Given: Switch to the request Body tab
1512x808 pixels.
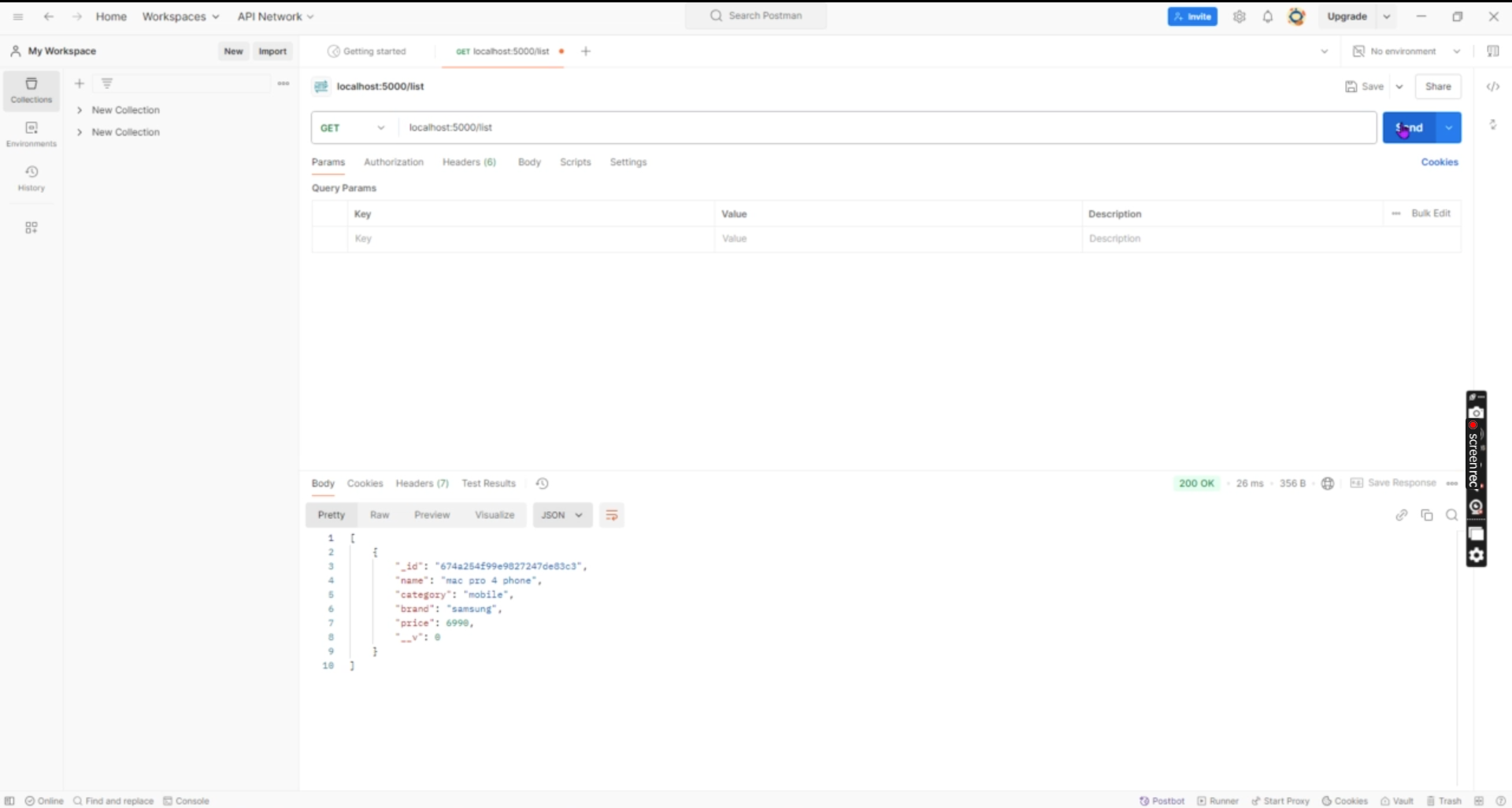Looking at the screenshot, I should (529, 162).
